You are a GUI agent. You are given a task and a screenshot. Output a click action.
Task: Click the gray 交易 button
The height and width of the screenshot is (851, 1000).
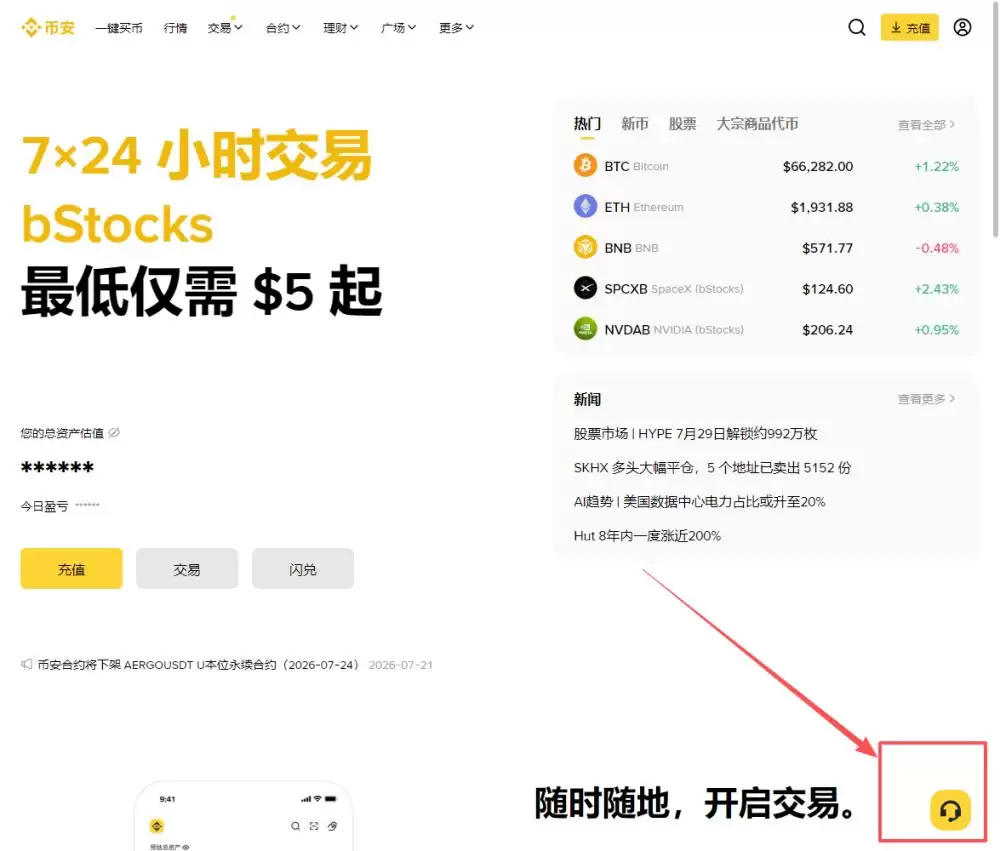187,568
